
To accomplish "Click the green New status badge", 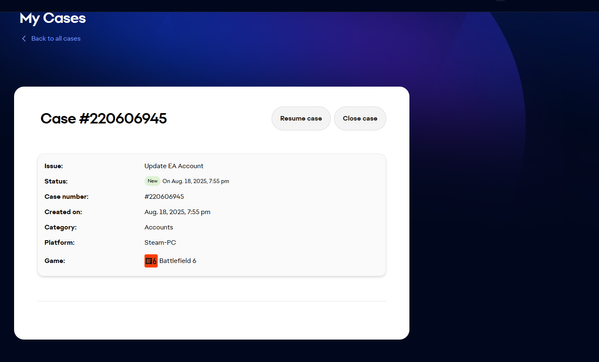I will click(152, 181).
